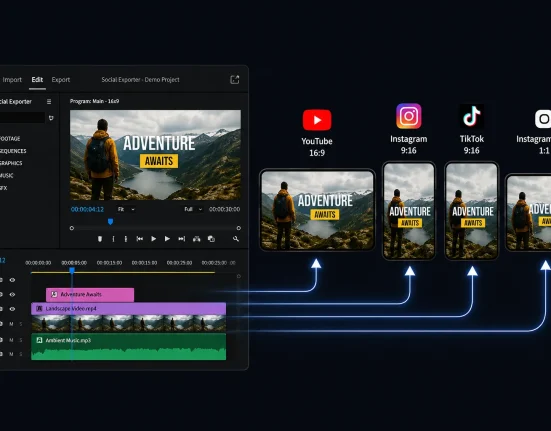Click the export frame icon in transport bar
This screenshot has height=431, width=551.
coord(211,239)
